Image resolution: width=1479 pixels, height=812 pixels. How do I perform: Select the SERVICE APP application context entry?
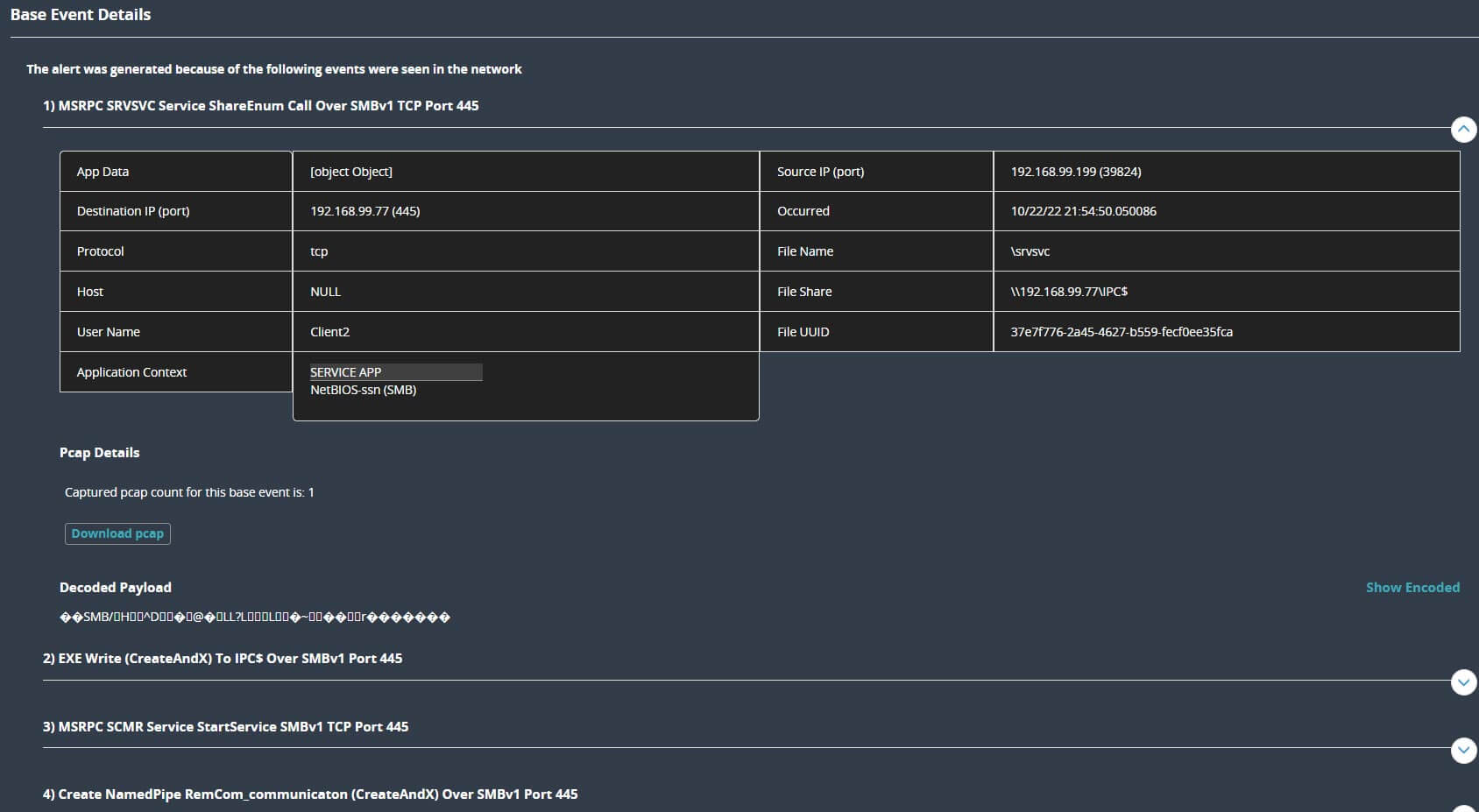(396, 372)
